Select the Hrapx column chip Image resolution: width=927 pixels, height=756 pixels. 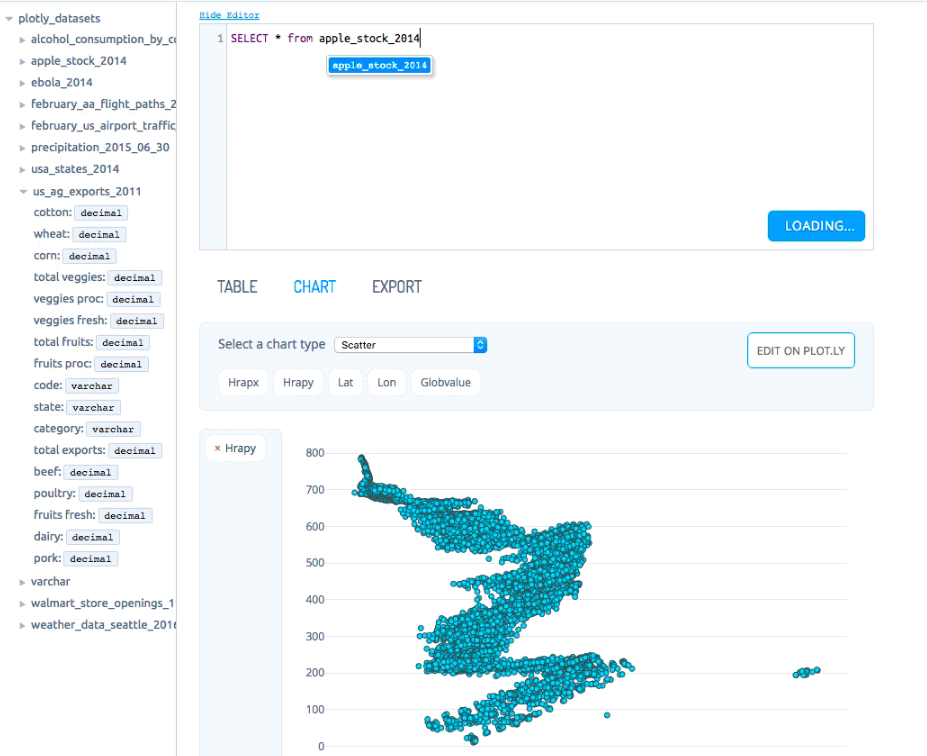tap(243, 383)
